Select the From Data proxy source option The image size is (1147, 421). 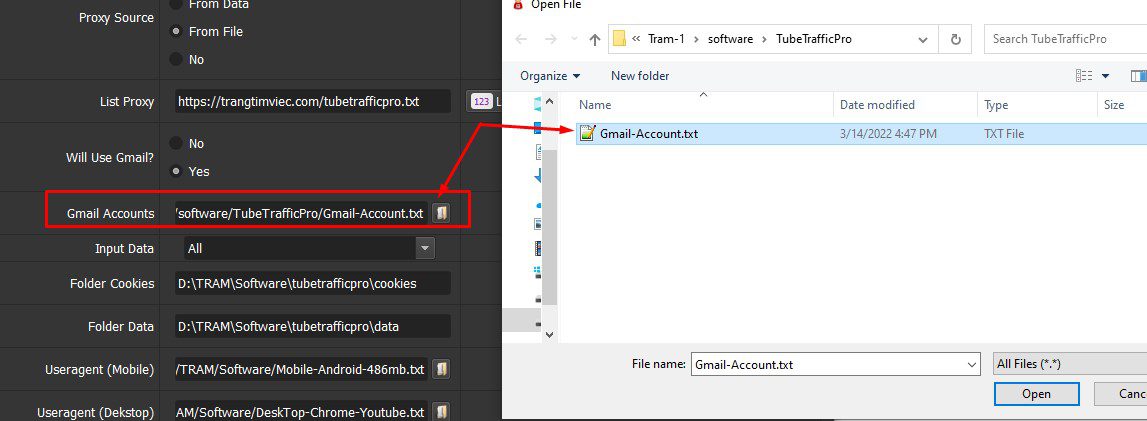click(176, 4)
